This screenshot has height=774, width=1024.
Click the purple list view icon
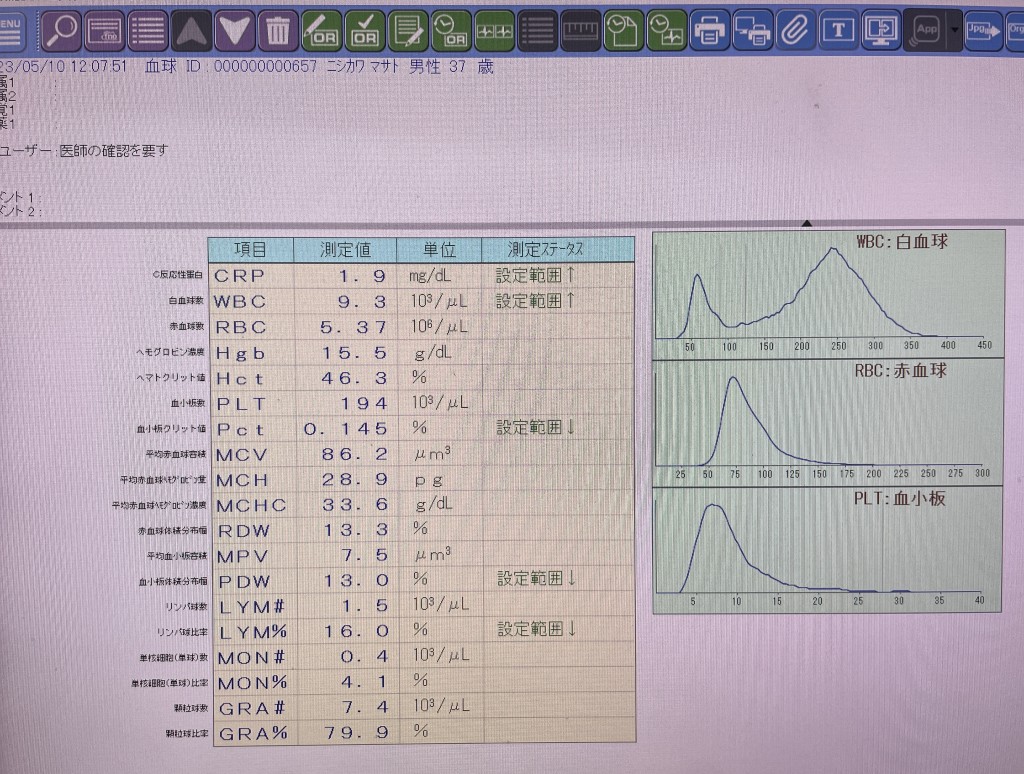(x=148, y=30)
